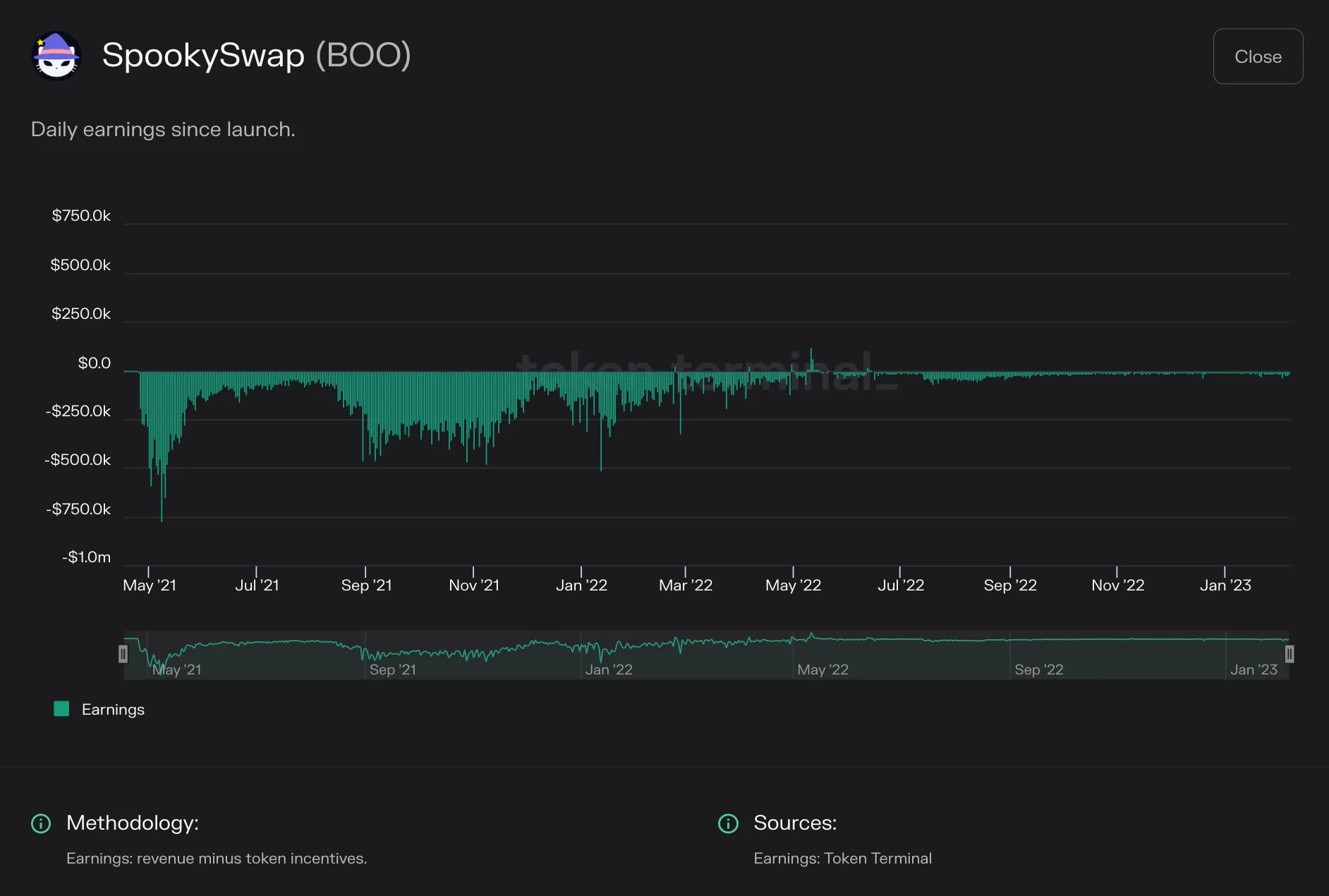The width and height of the screenshot is (1329, 896).
Task: Click the Nov '22 x-axis label
Action: pos(1117,586)
